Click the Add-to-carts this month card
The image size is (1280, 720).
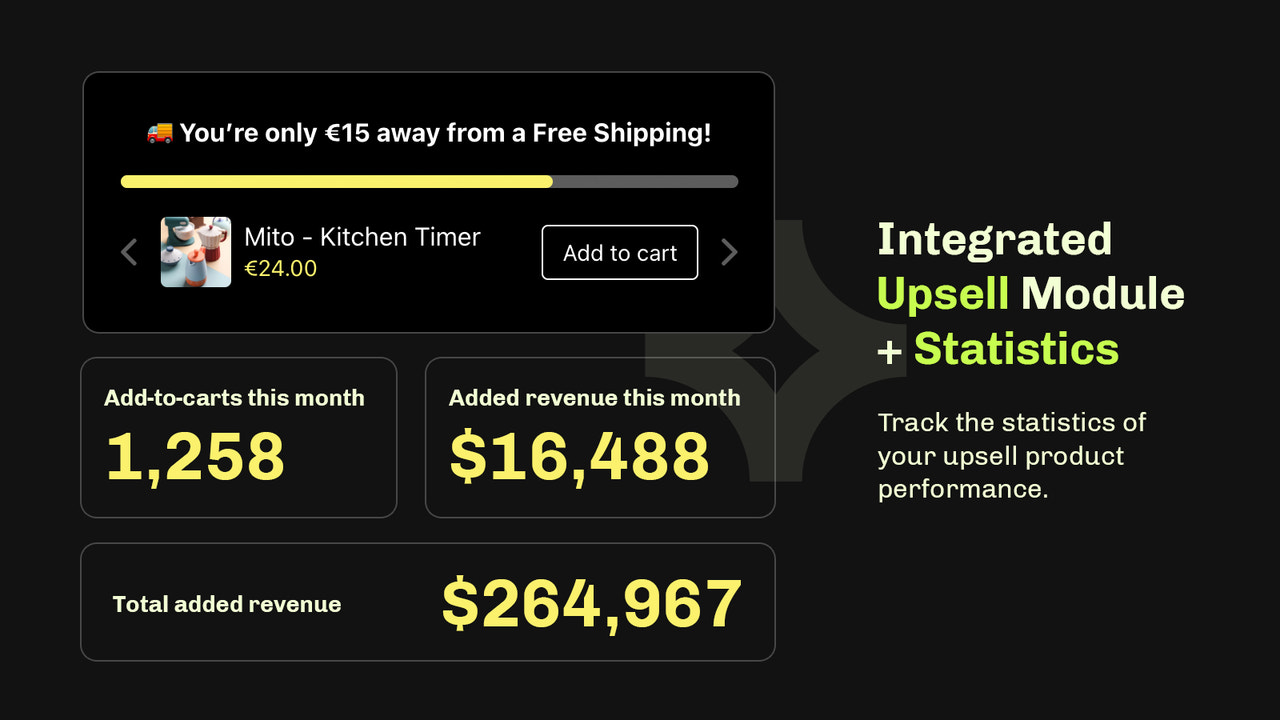coord(238,437)
